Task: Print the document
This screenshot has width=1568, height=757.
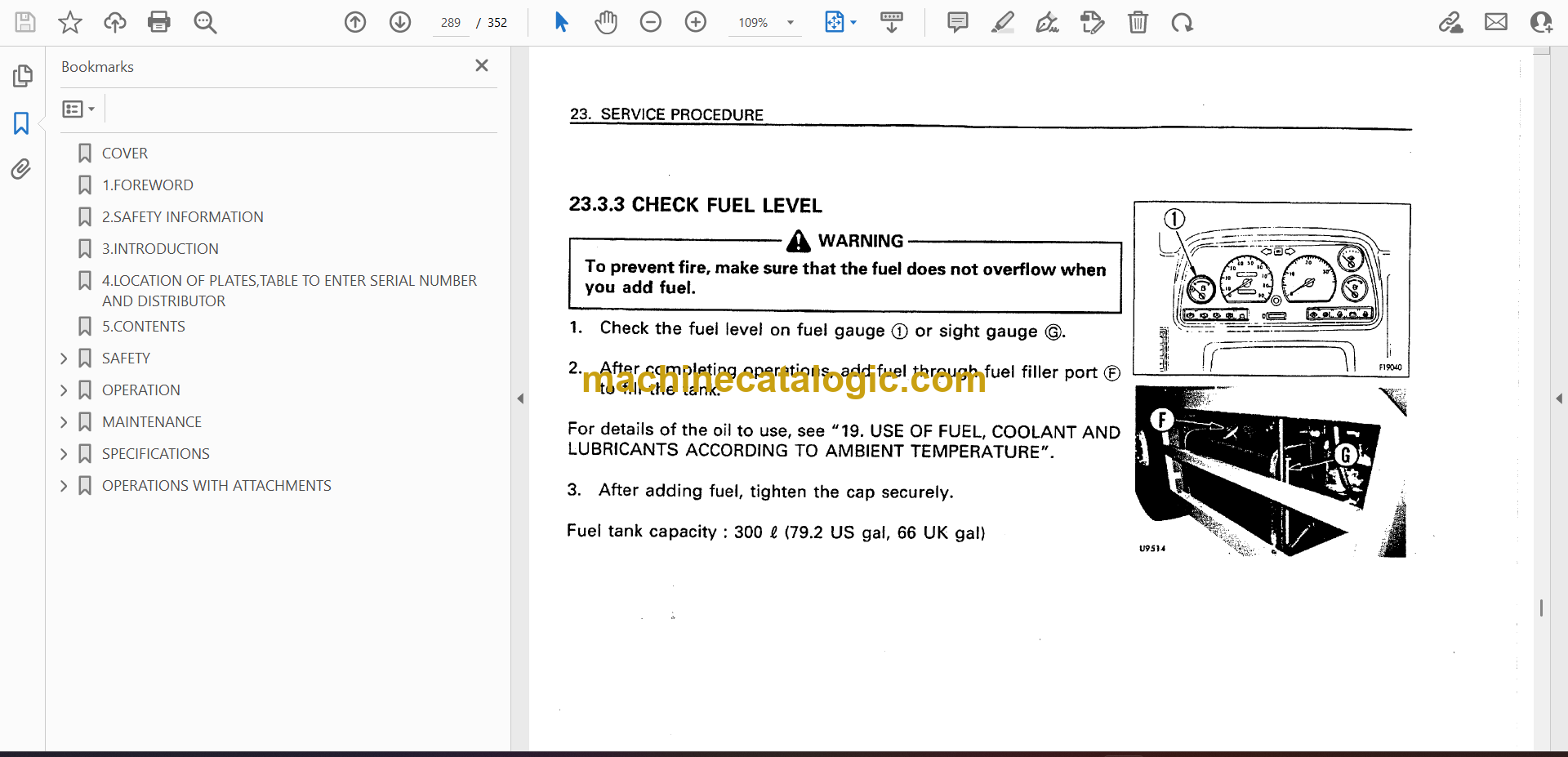Action: tap(159, 22)
